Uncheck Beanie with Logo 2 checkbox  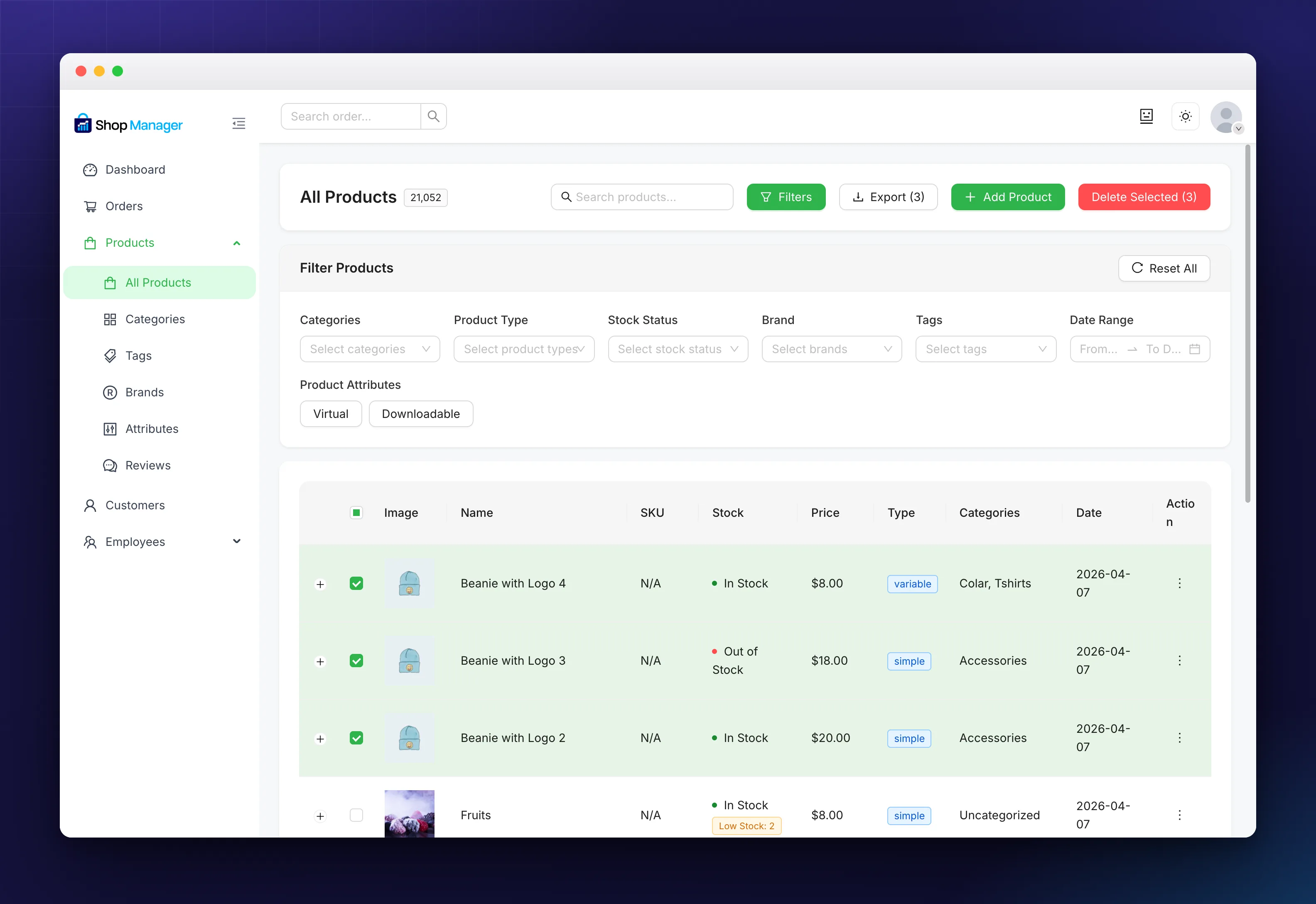(356, 737)
